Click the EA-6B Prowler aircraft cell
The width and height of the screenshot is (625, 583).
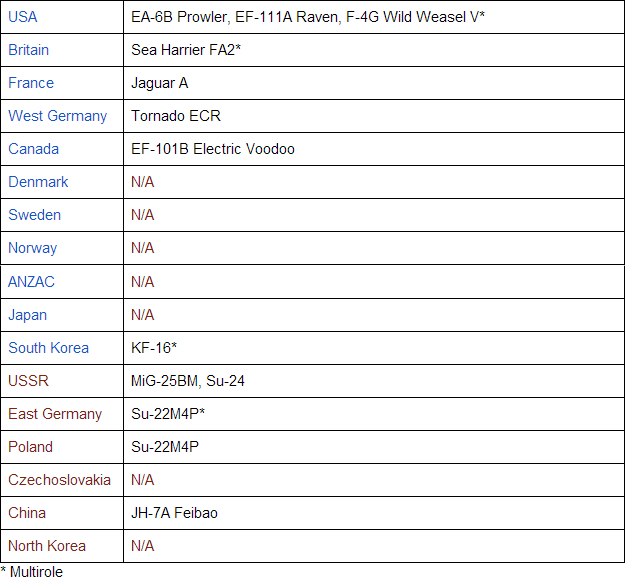pos(374,17)
